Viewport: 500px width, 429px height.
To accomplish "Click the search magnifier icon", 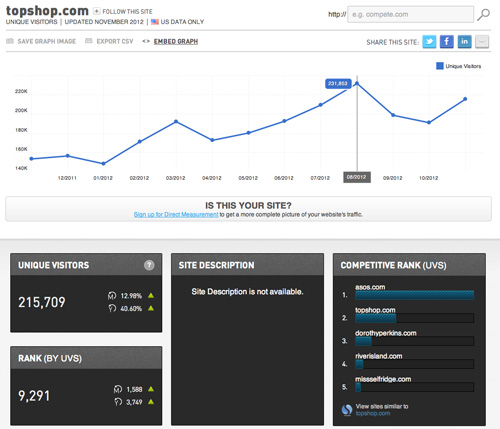I will (483, 15).
